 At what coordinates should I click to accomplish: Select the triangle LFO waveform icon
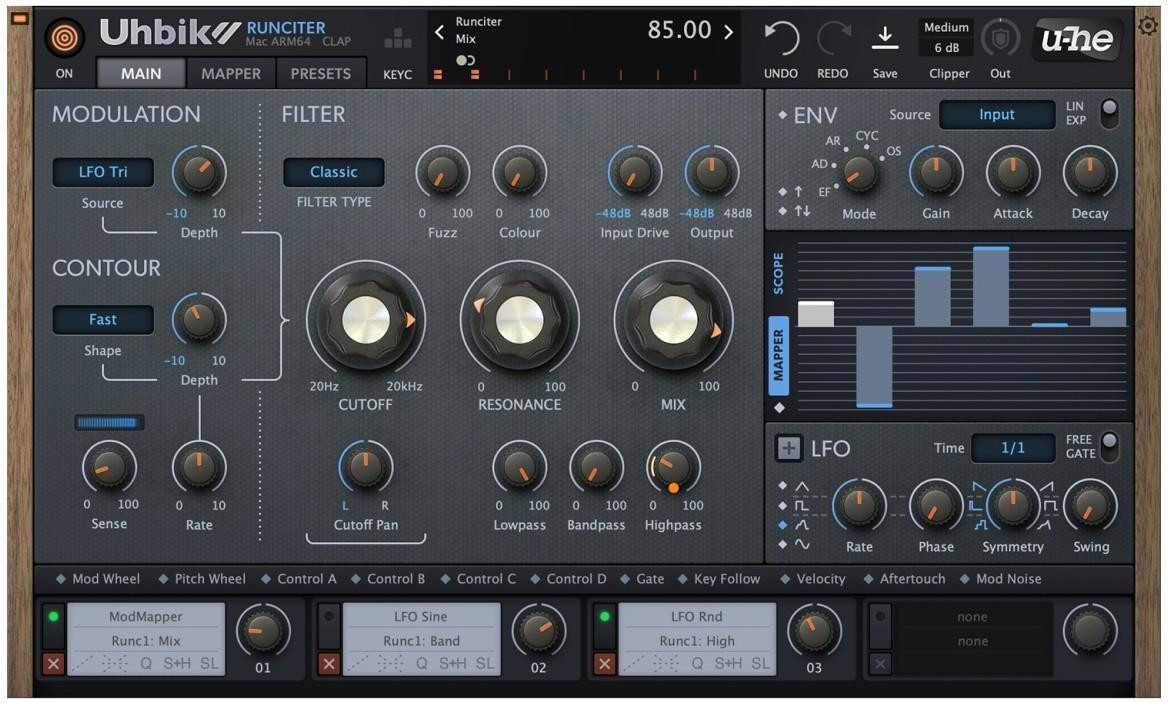coord(802,486)
